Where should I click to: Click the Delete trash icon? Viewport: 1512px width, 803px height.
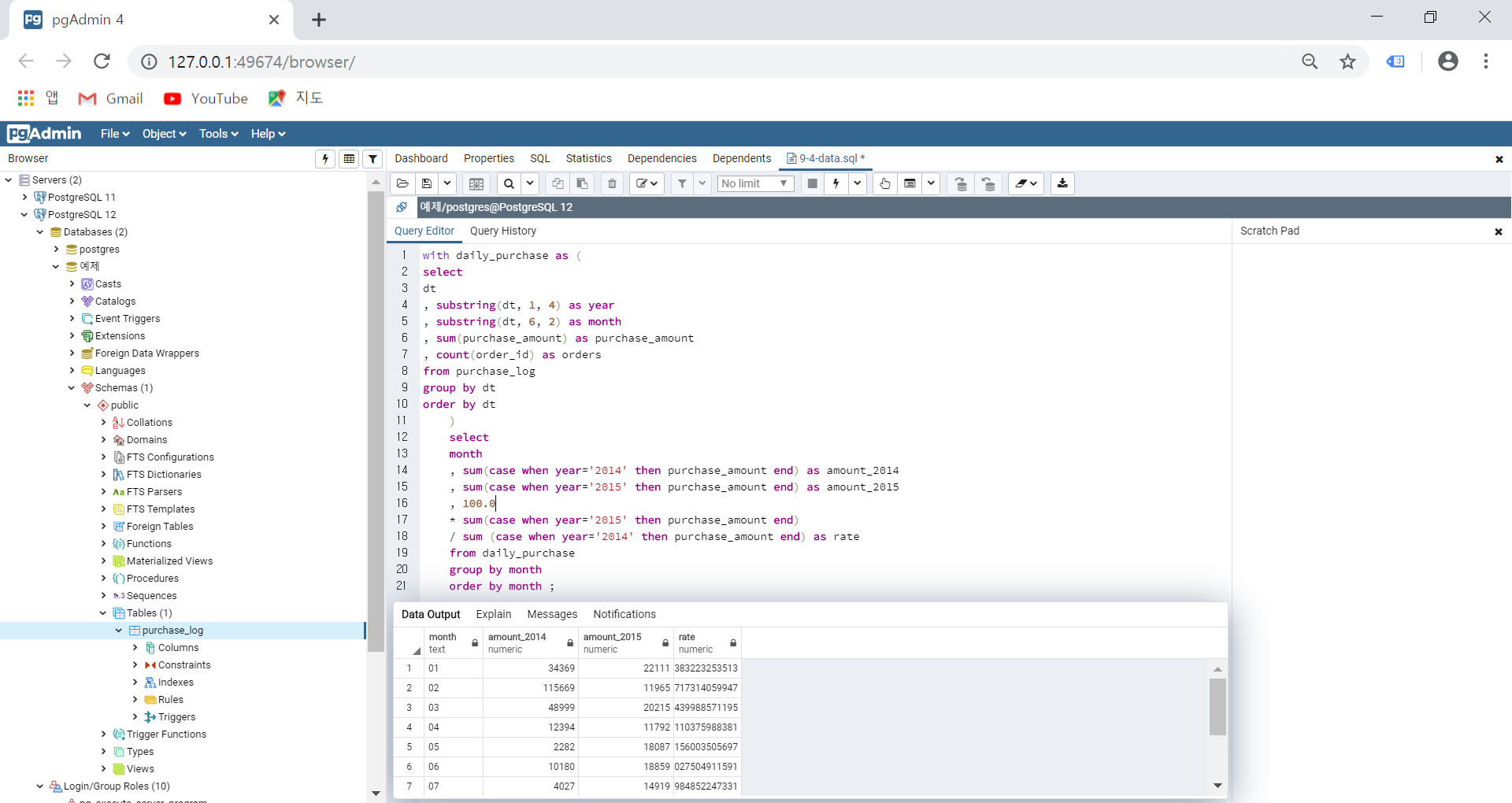pyautogui.click(x=612, y=183)
